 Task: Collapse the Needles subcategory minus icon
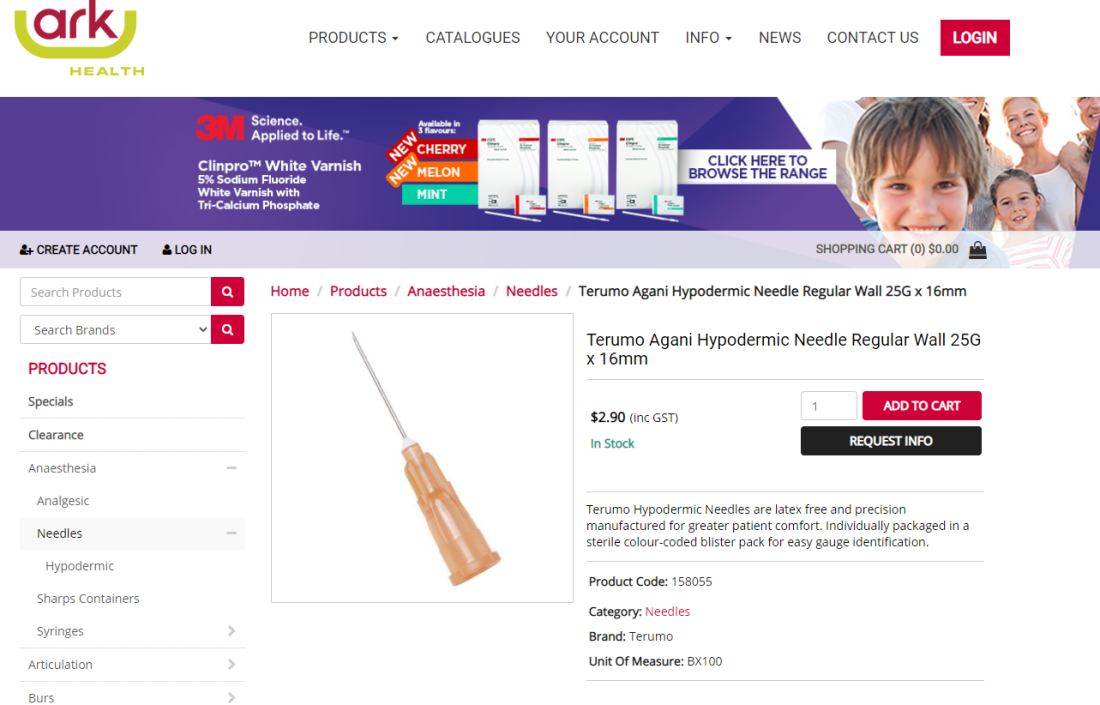(x=232, y=533)
